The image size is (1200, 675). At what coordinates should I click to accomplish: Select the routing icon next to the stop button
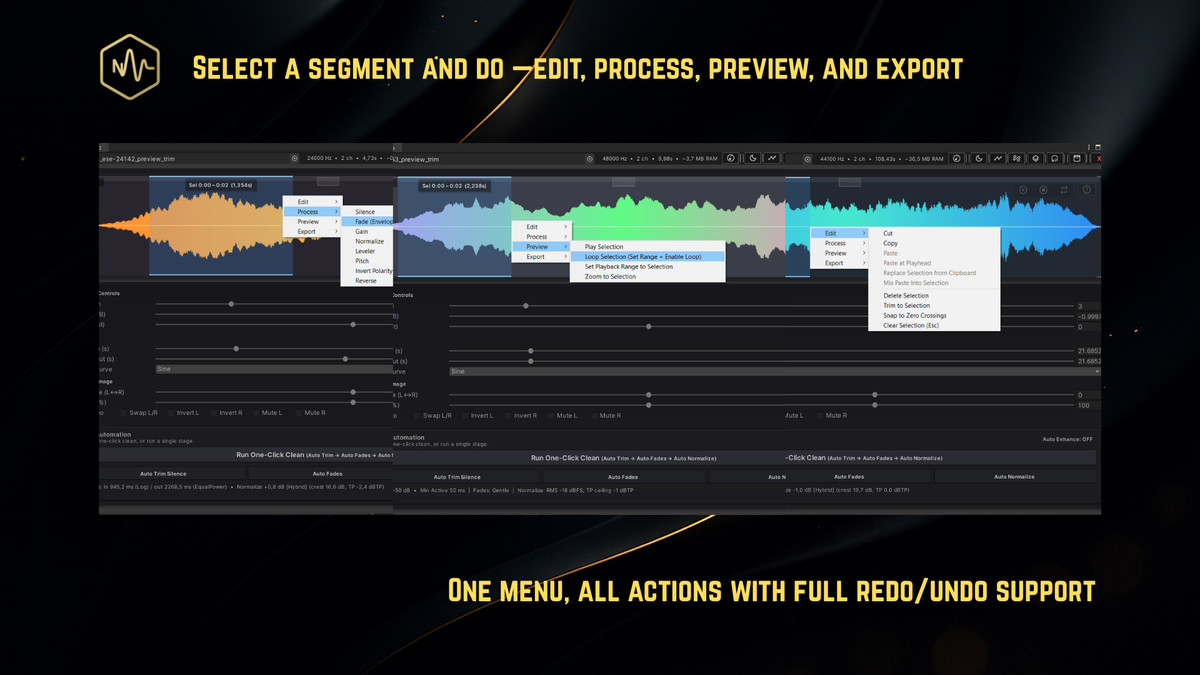coord(1065,189)
